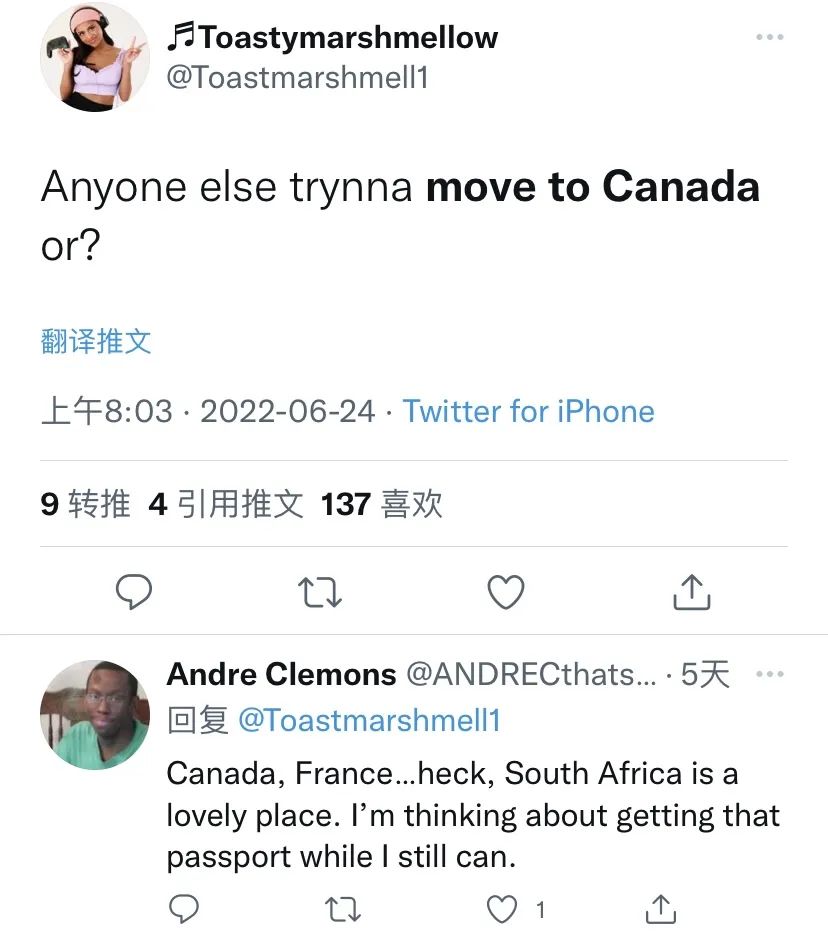The height and width of the screenshot is (933, 828).
Task: Tap the like heart on the main tweet
Action: click(x=505, y=591)
